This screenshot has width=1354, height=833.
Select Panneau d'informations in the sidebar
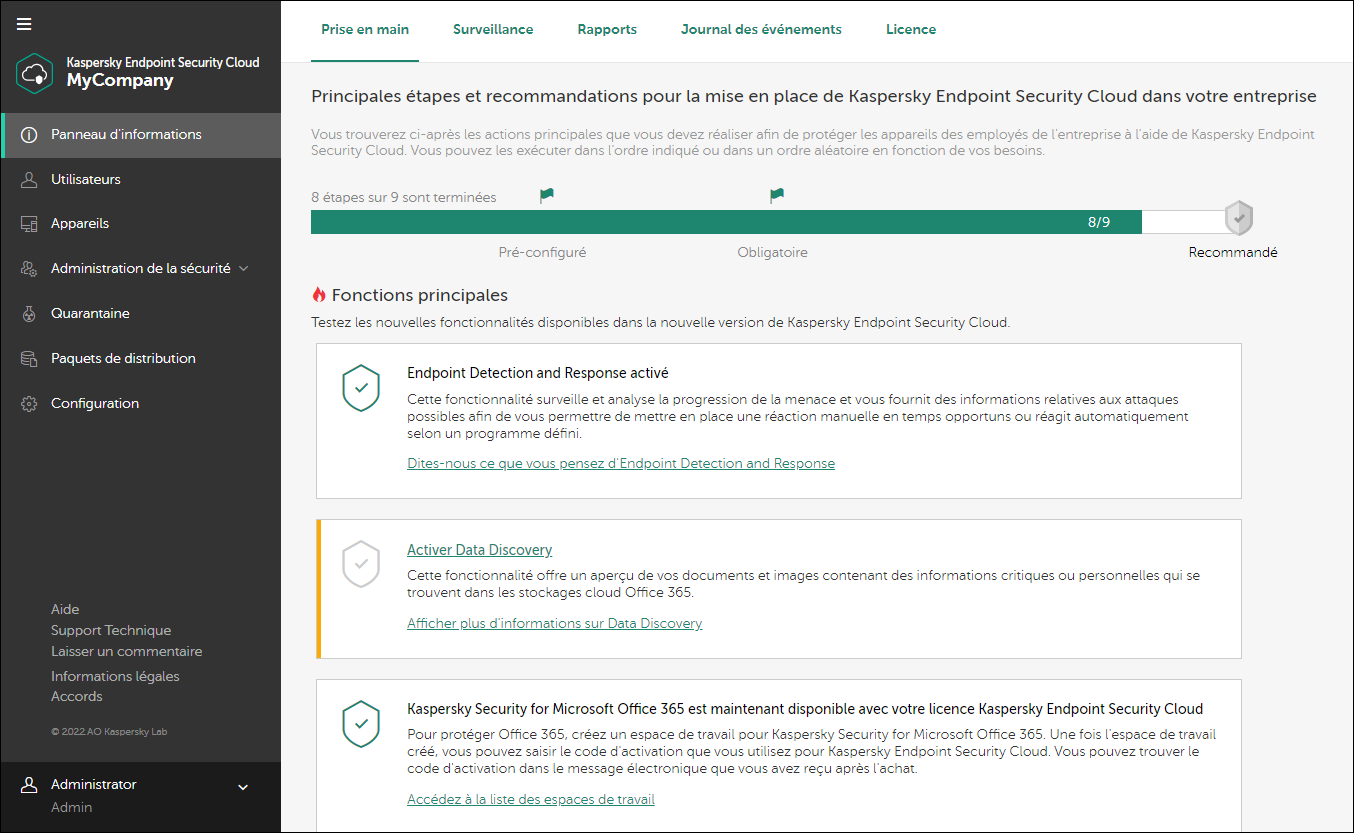click(x=140, y=135)
